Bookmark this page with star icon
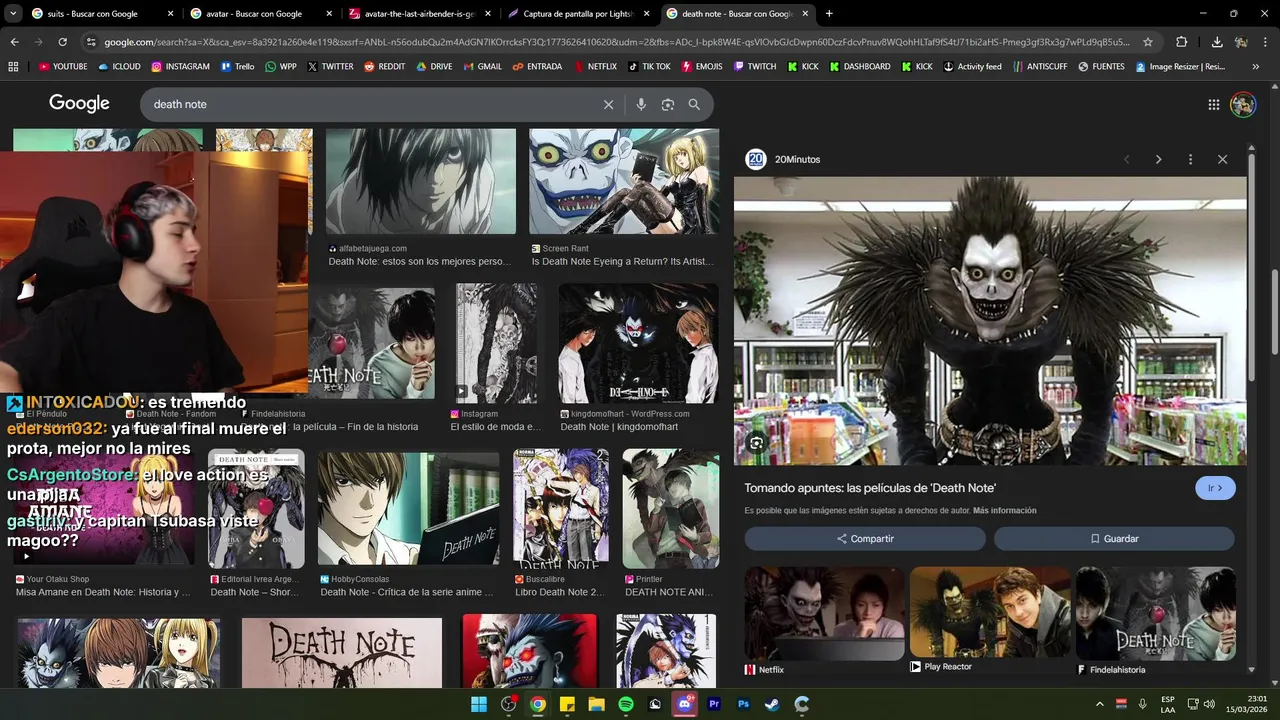The height and width of the screenshot is (720, 1280). pos(1148,42)
